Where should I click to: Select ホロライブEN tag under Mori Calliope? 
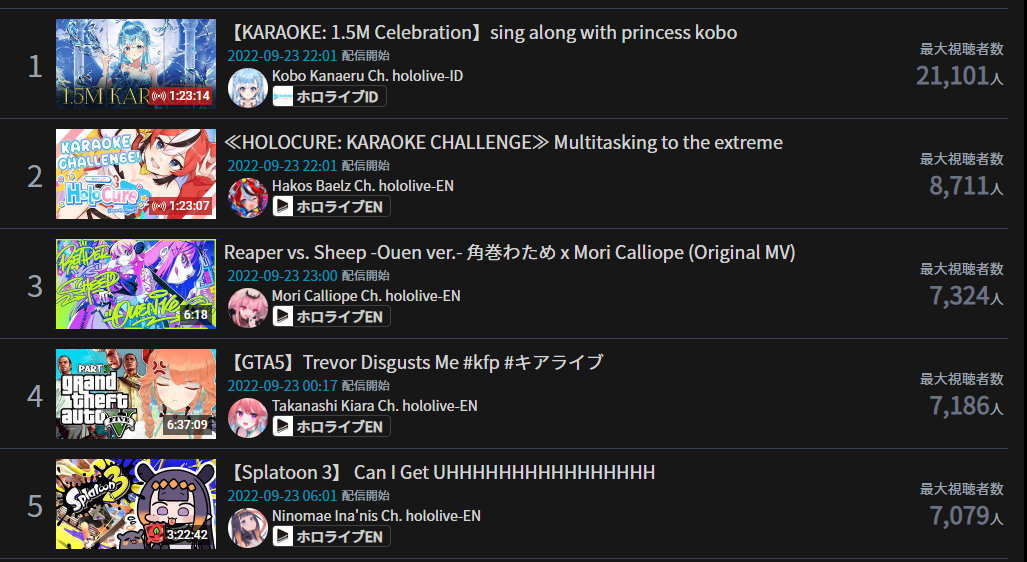[x=331, y=317]
